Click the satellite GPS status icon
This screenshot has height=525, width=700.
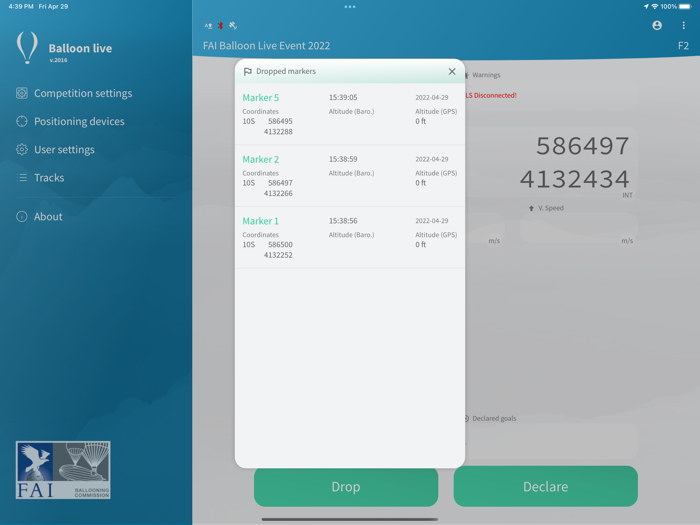pos(233,25)
